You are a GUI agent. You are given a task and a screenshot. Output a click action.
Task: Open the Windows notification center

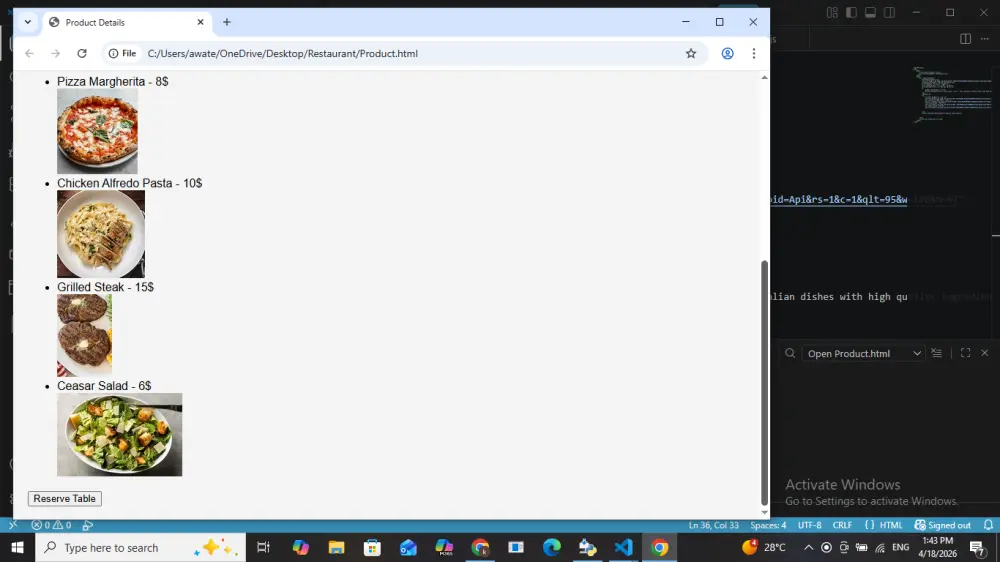pyautogui.click(x=977, y=547)
